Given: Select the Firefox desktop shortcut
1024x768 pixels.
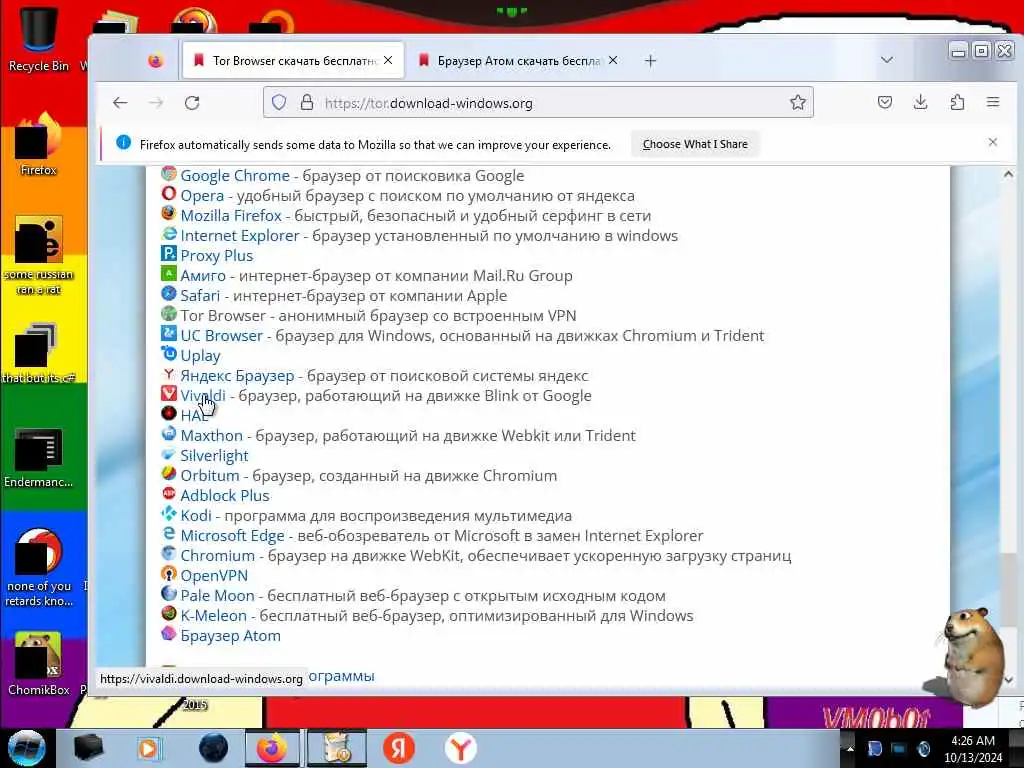Looking at the screenshot, I should (39, 145).
